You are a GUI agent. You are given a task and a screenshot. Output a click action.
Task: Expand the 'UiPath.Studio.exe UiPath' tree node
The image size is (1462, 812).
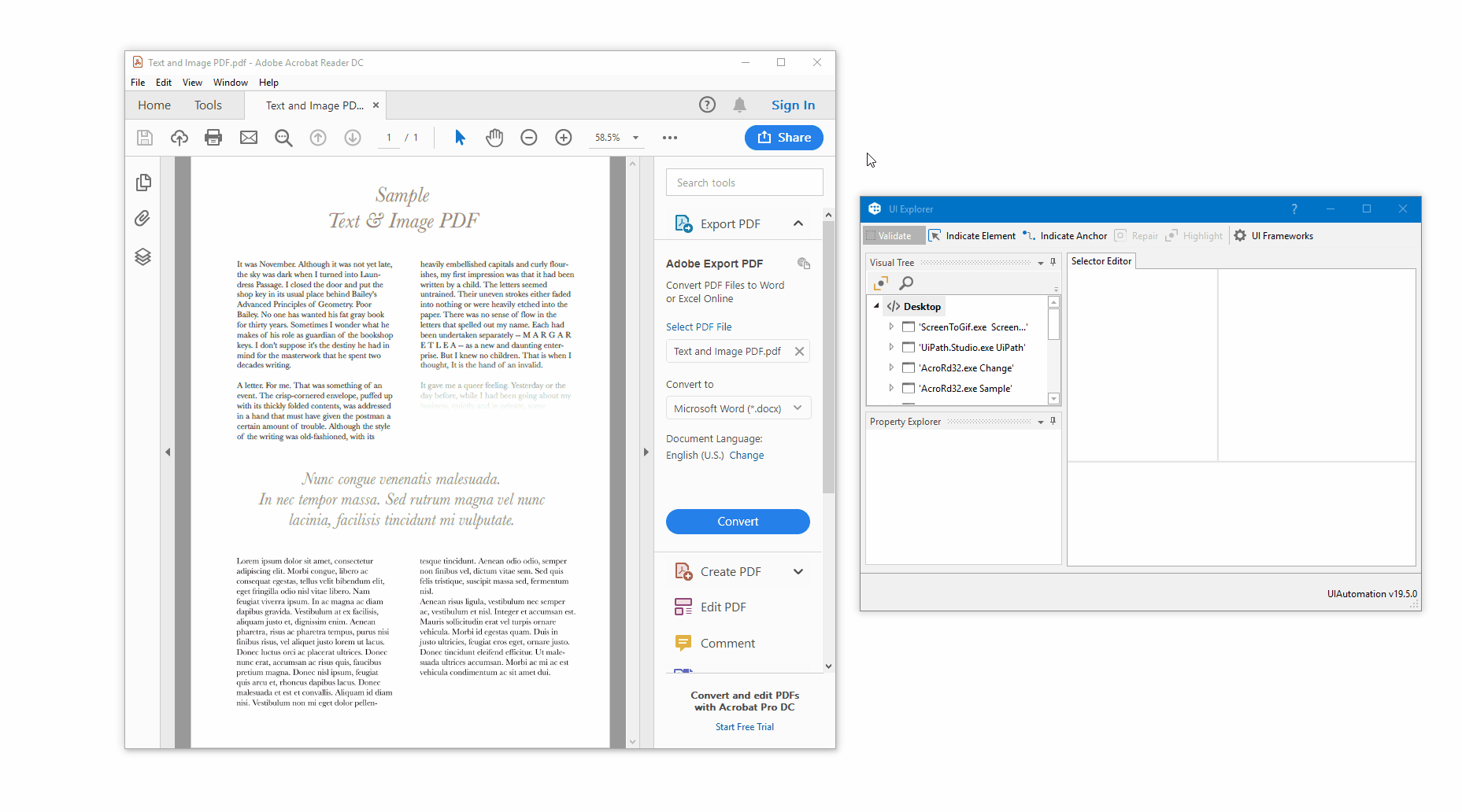click(890, 347)
